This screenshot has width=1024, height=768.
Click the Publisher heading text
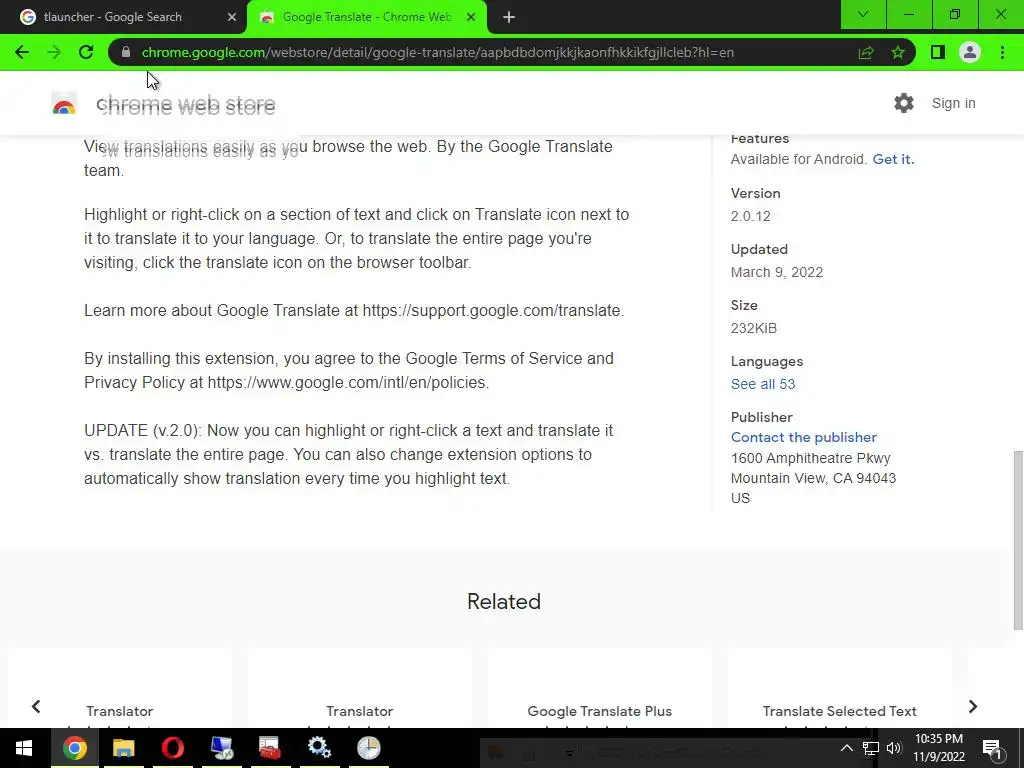pyautogui.click(x=761, y=417)
